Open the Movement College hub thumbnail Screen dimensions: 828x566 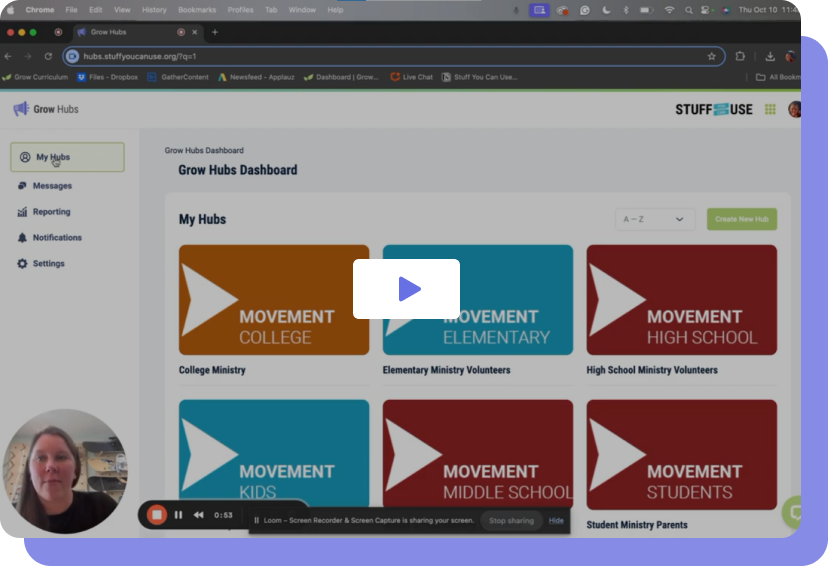274,300
